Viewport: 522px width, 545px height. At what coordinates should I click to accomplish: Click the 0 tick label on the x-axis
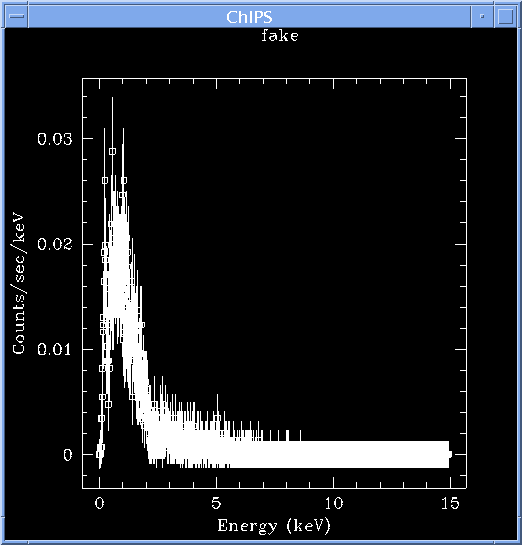99,503
